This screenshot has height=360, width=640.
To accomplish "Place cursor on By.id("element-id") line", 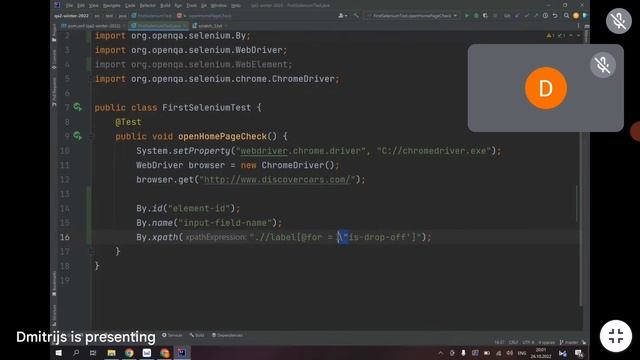I will [x=188, y=208].
